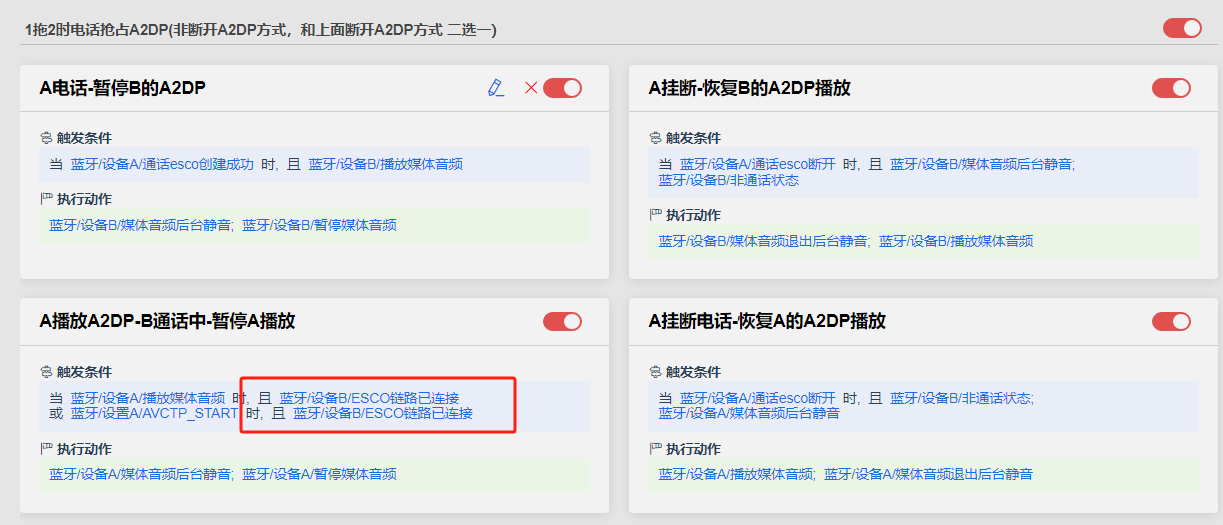This screenshot has height=525, width=1223.
Task: Click the 1拖2时电话抢占A2DP section heading
Action: coord(261,29)
